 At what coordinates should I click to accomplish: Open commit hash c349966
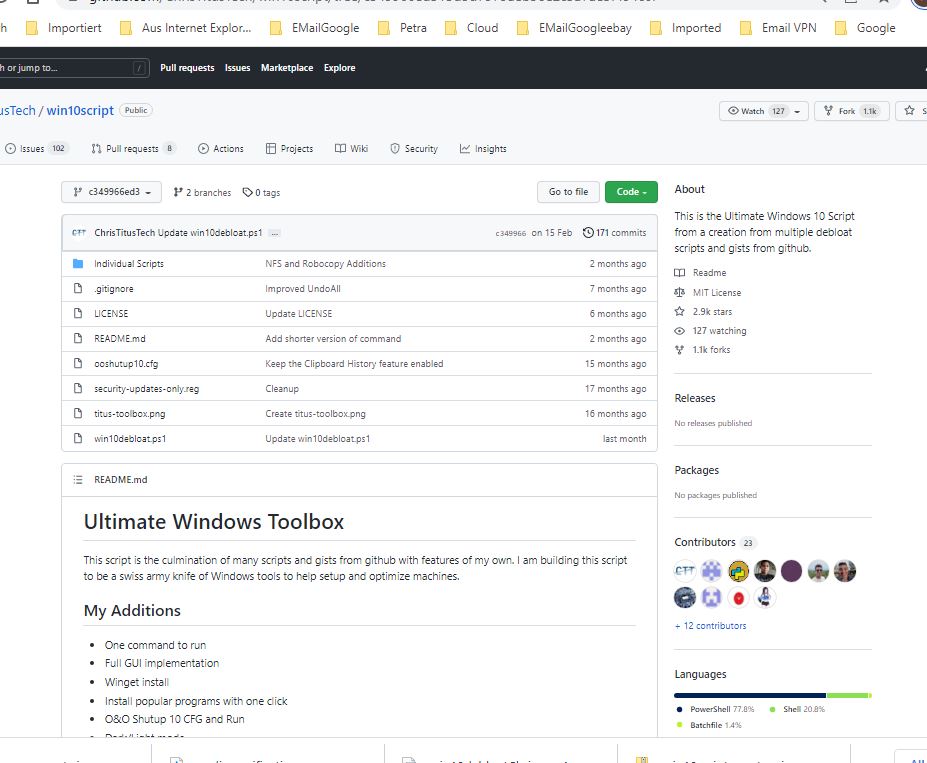[511, 233]
